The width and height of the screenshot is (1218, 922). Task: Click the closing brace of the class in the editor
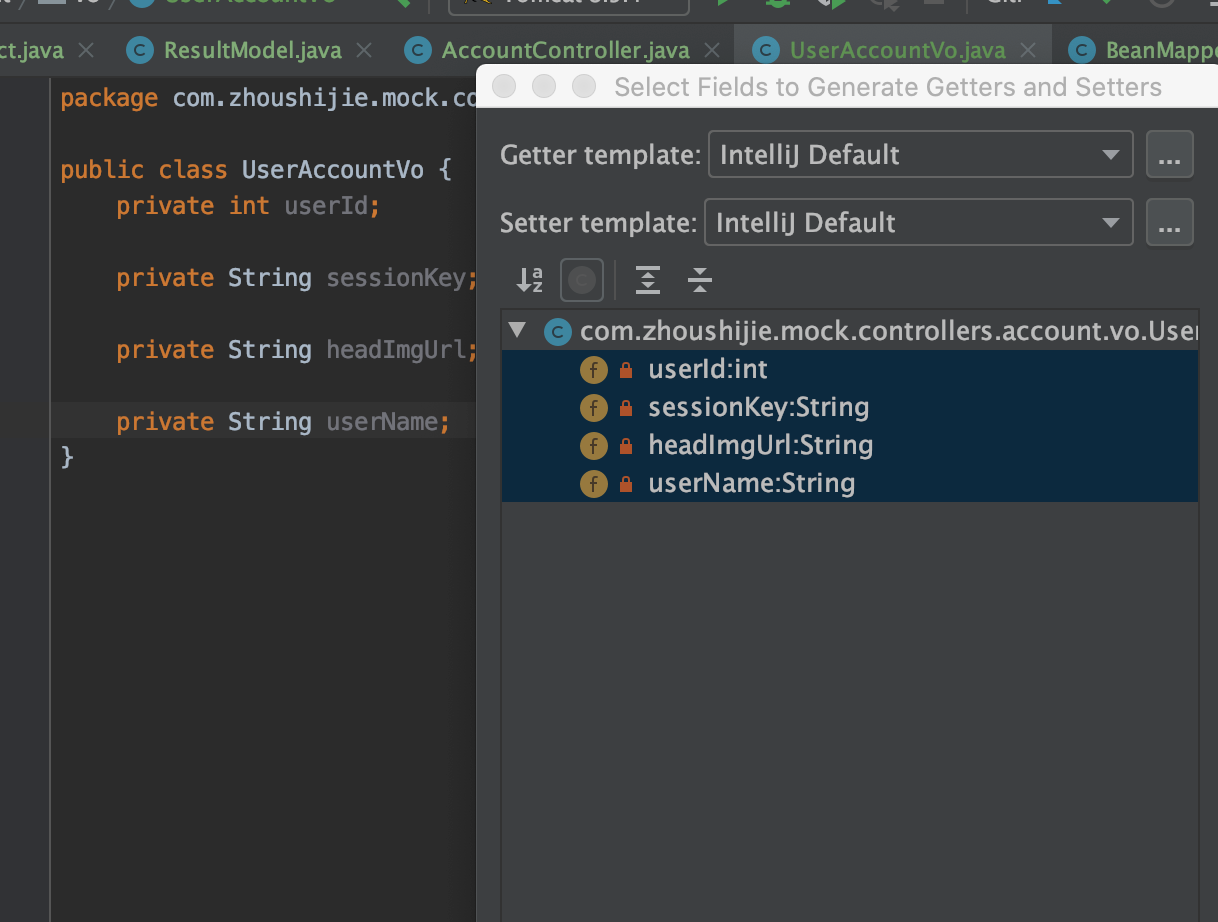67,458
